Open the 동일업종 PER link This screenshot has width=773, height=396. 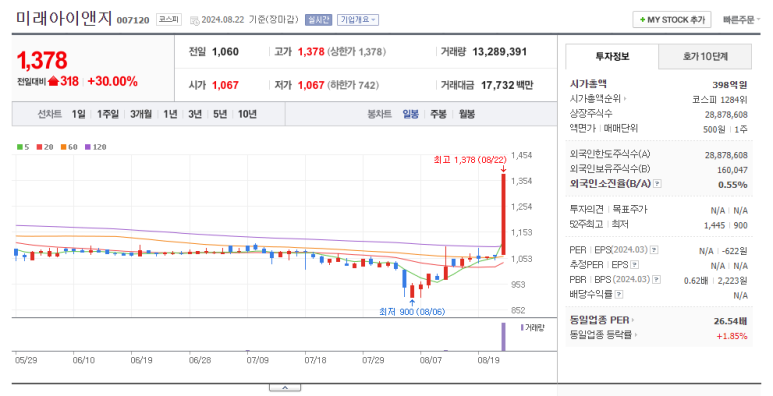pyautogui.click(x=601, y=320)
